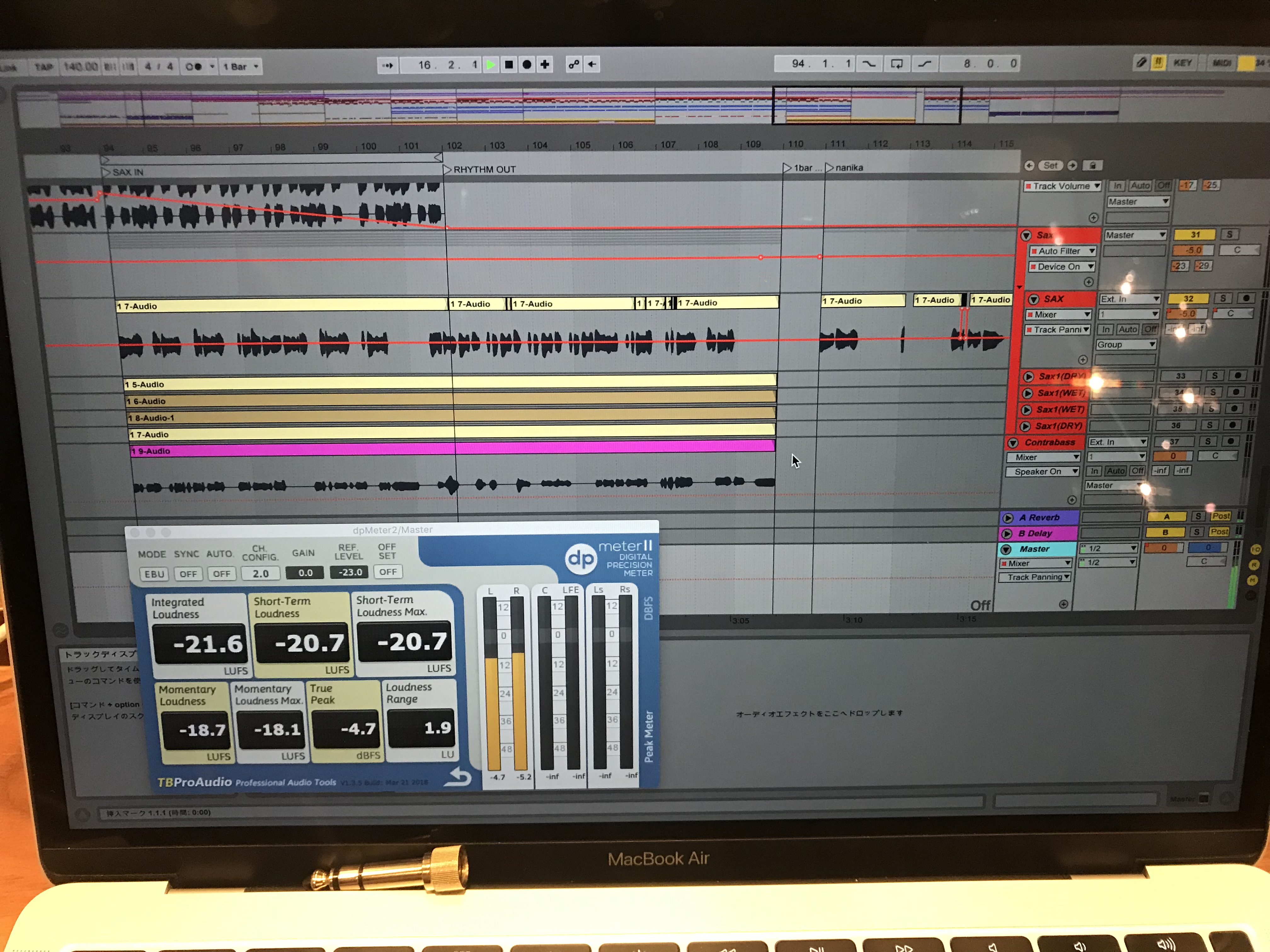This screenshot has width=1270, height=952.
Task: Toggle AUTO button in dpMeter2 plugin
Action: point(222,574)
